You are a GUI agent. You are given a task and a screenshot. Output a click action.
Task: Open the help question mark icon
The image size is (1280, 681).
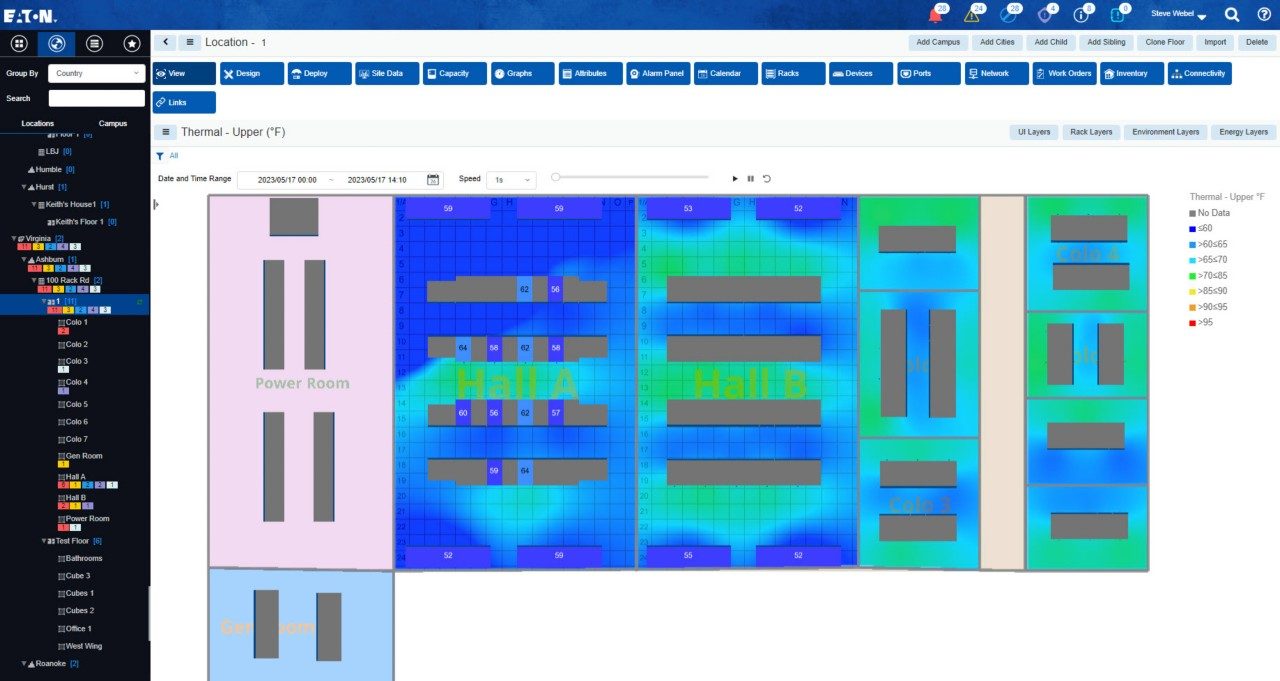[x=1264, y=15]
